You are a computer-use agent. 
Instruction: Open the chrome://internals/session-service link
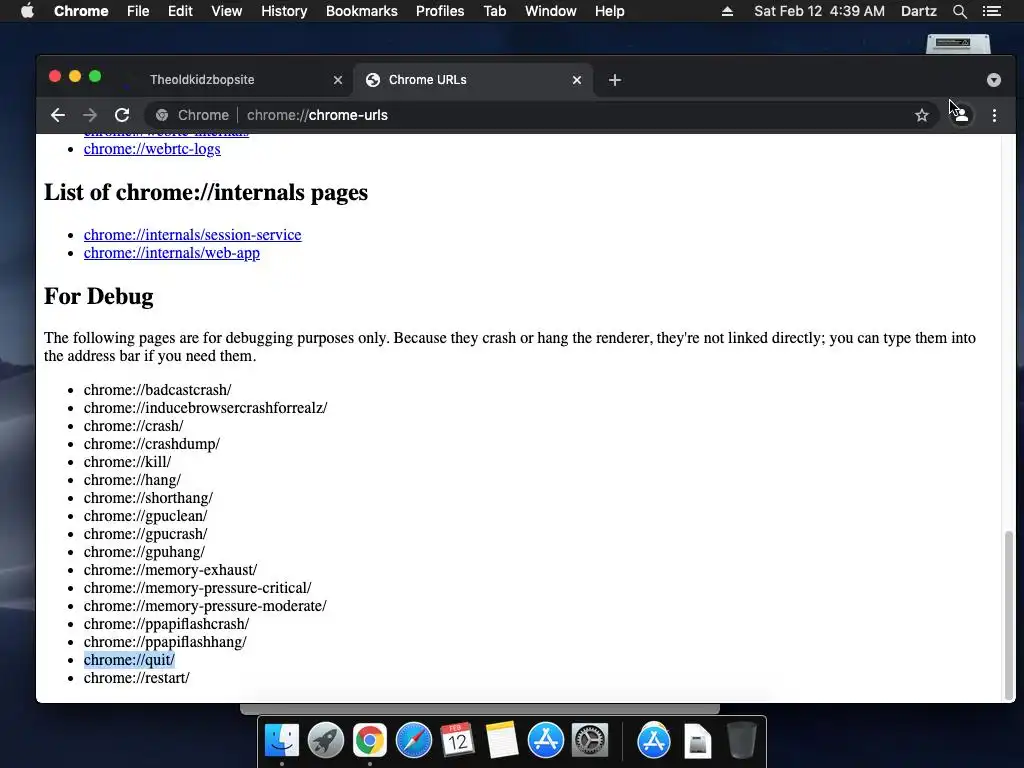coord(193,235)
